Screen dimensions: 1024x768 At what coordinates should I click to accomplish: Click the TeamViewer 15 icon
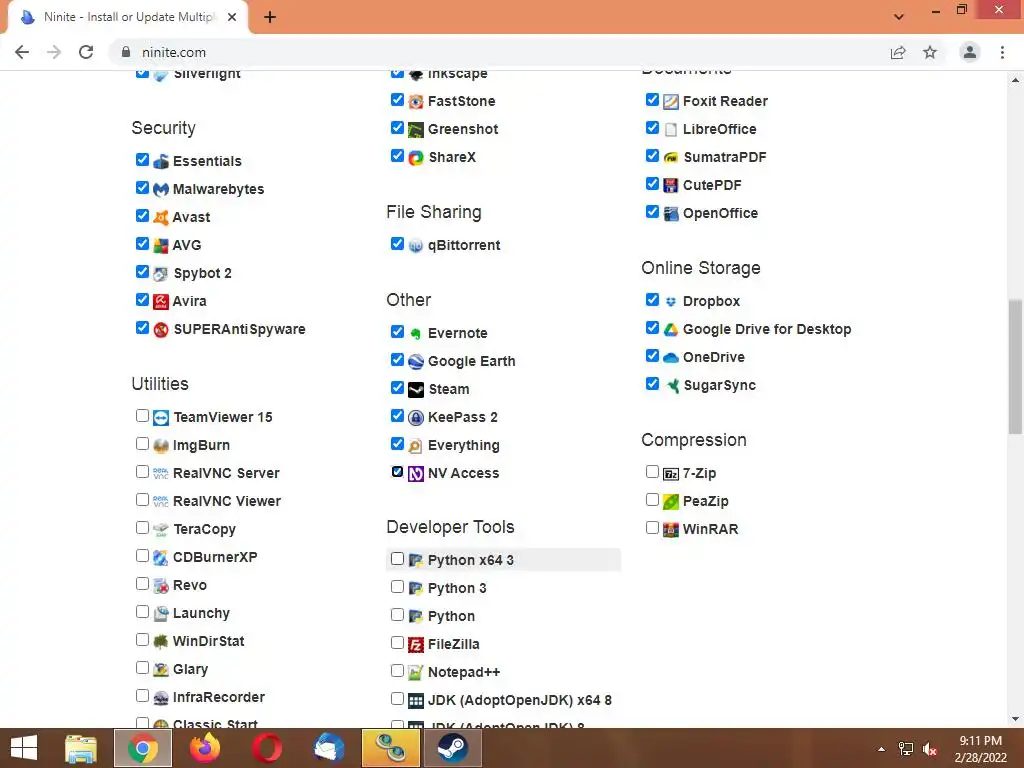tap(161, 417)
